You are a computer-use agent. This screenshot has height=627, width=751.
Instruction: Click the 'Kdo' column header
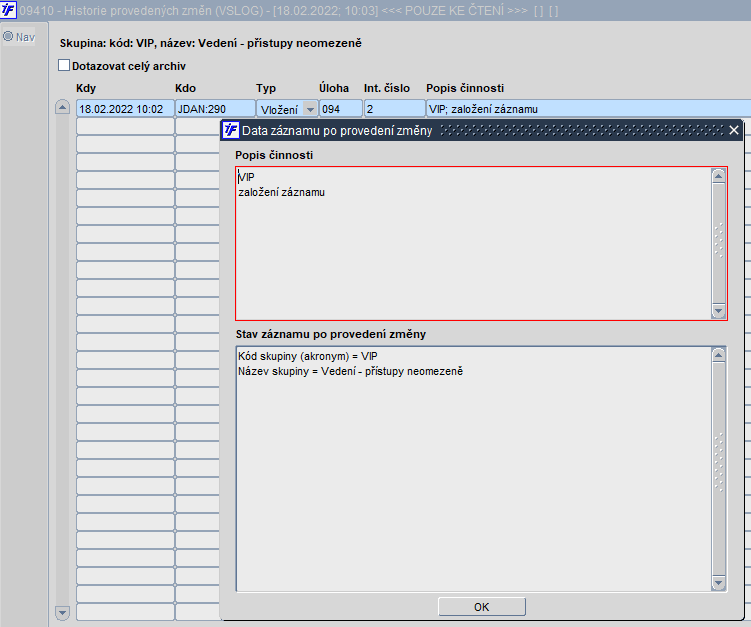[185, 88]
